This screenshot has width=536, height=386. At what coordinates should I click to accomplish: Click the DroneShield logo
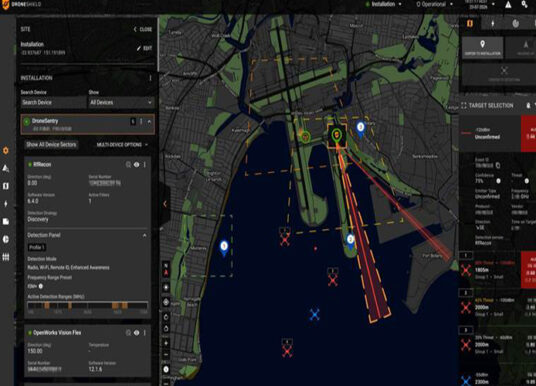click(x=21, y=4)
